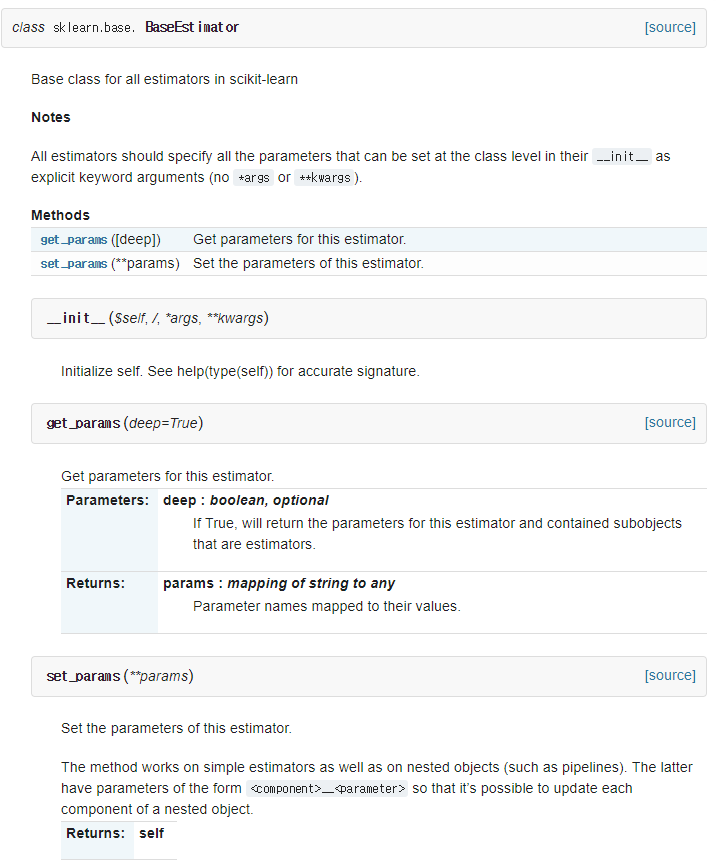Click 'Get parameters for this estimator.' table description
Screen dimensions: 716x867
click(x=299, y=239)
